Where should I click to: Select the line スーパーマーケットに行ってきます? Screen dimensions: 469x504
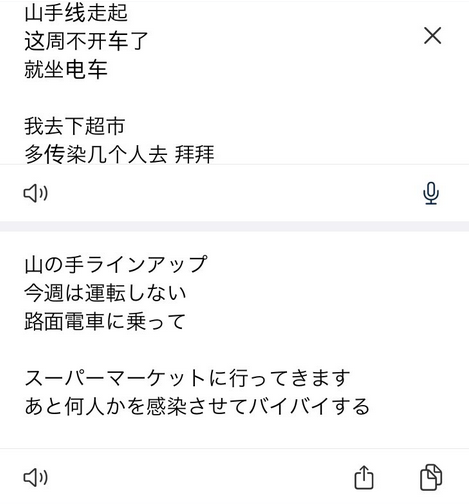tap(187, 378)
